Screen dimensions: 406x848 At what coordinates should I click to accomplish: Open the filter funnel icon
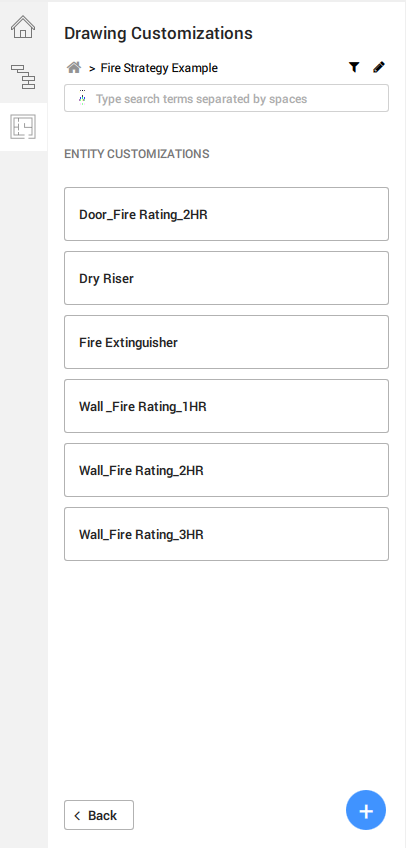pos(354,67)
